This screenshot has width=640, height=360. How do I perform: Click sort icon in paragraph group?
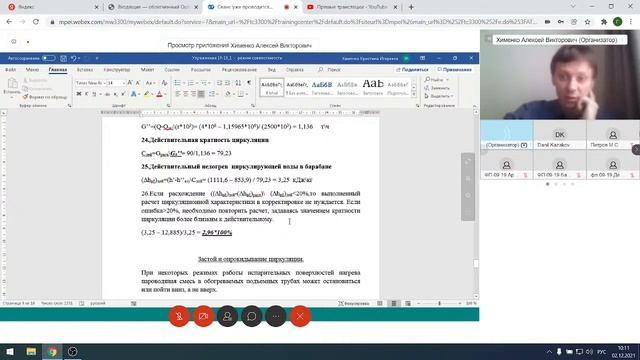pos(238,83)
